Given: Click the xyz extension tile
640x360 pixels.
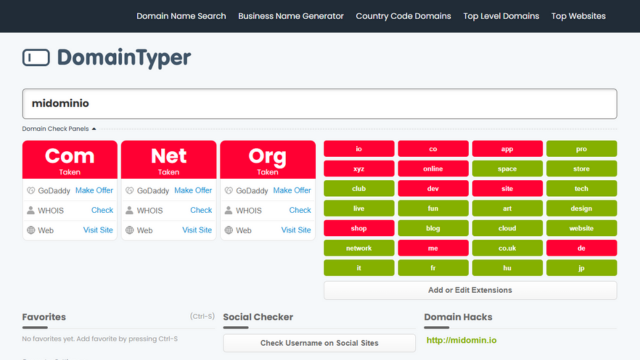Looking at the screenshot, I should click(359, 169).
